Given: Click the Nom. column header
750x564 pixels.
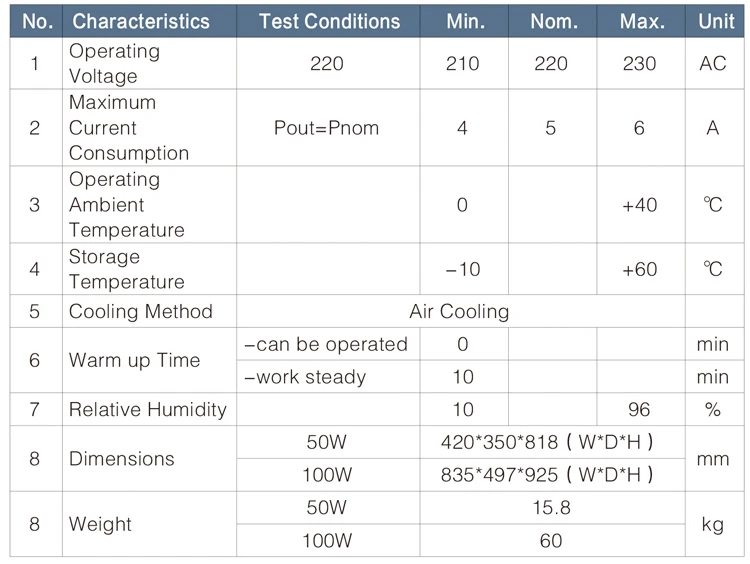Looking at the screenshot, I should point(551,21).
